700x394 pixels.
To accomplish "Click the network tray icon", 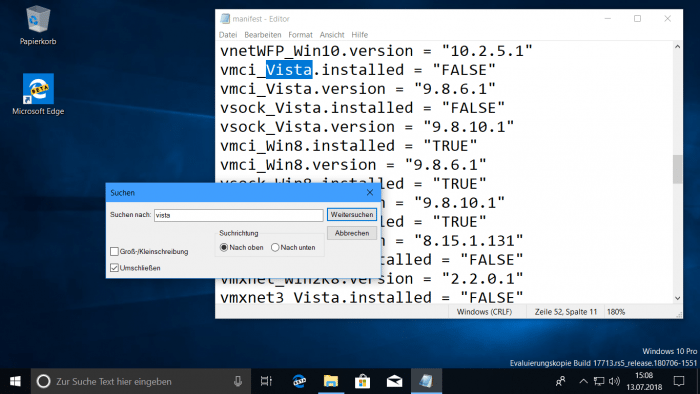I will [x=599, y=382].
